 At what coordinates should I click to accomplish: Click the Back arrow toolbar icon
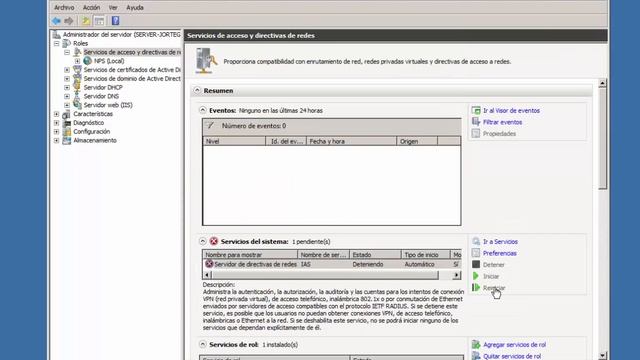[x=56, y=21]
